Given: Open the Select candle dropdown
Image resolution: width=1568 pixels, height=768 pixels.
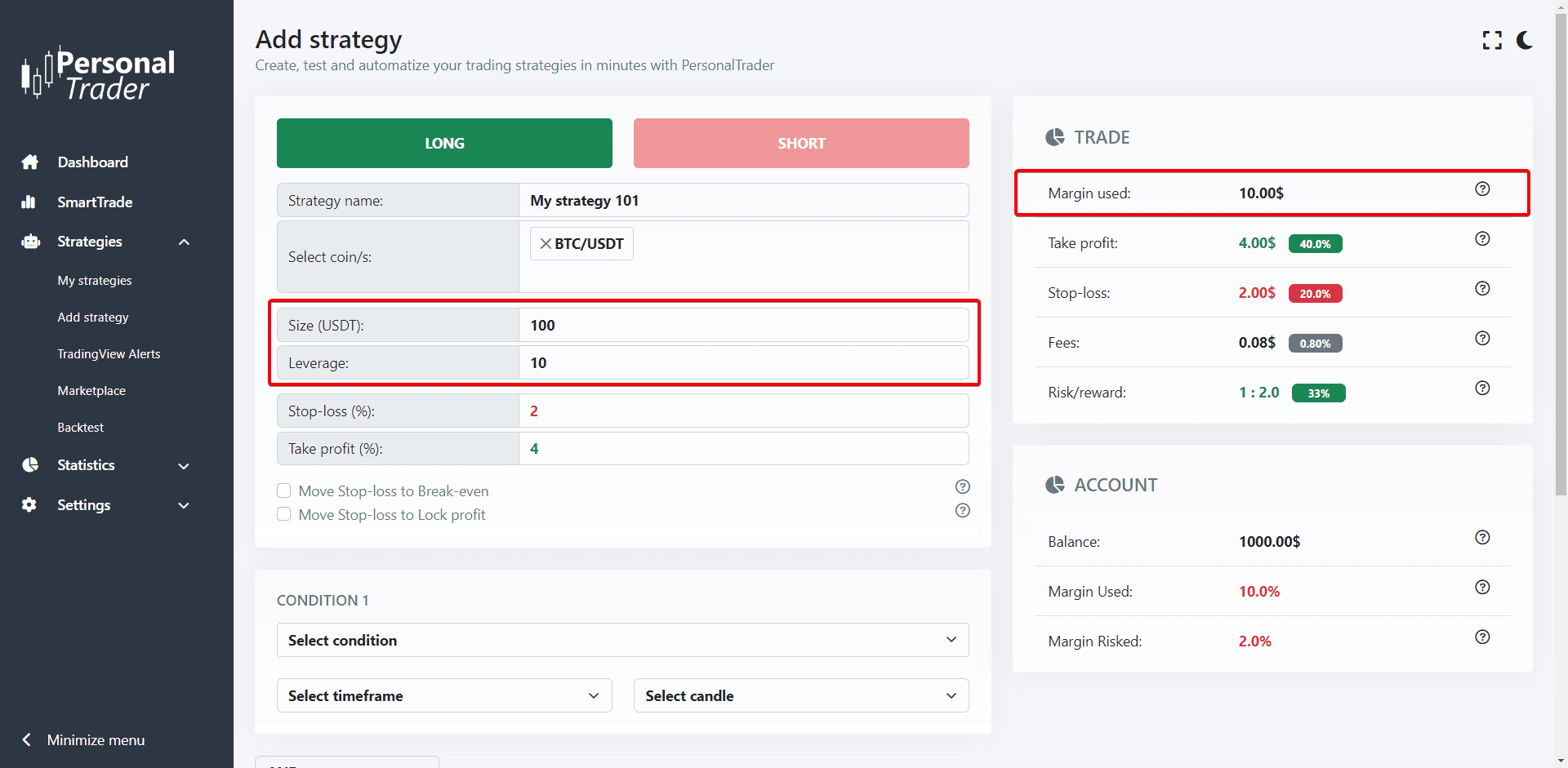Looking at the screenshot, I should (x=800, y=696).
